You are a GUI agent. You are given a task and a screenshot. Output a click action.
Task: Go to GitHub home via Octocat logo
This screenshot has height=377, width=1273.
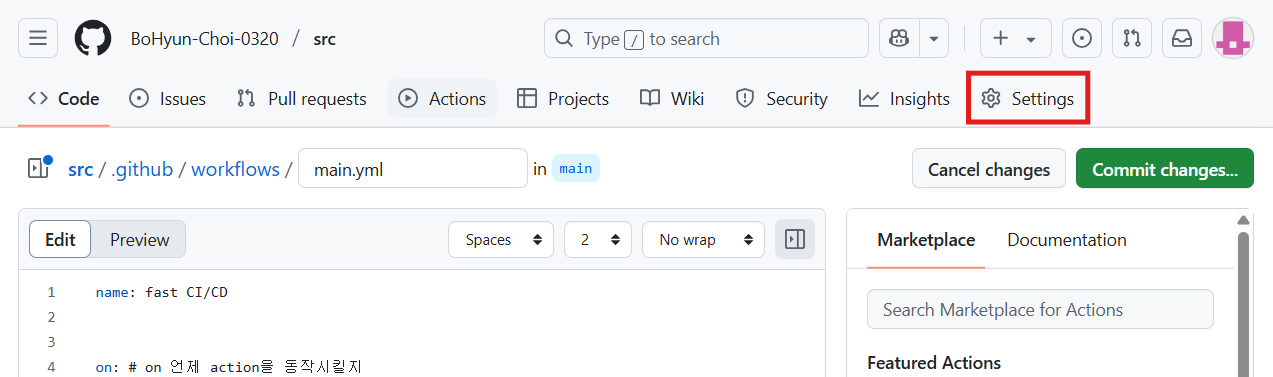click(93, 39)
